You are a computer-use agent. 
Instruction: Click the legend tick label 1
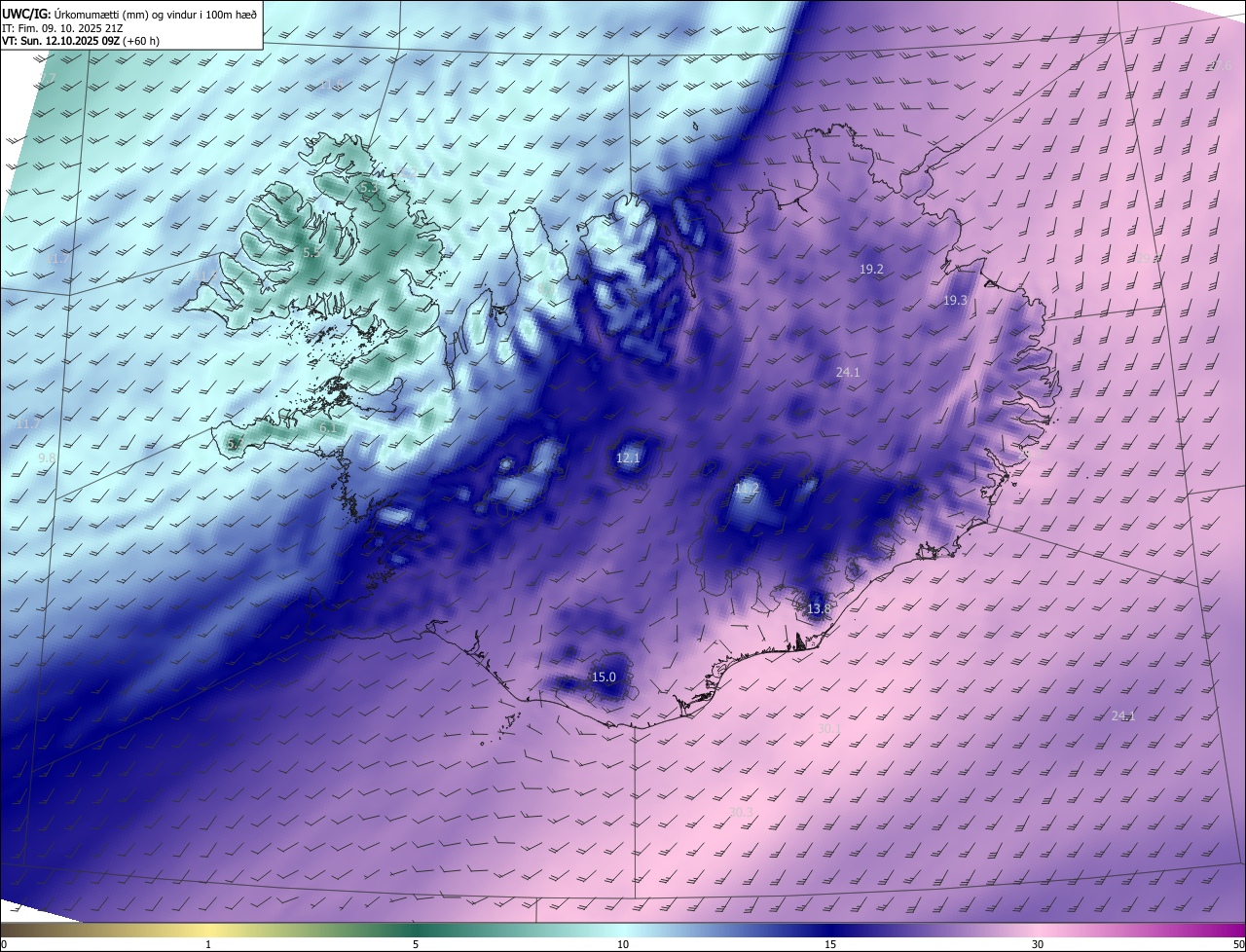[208, 944]
